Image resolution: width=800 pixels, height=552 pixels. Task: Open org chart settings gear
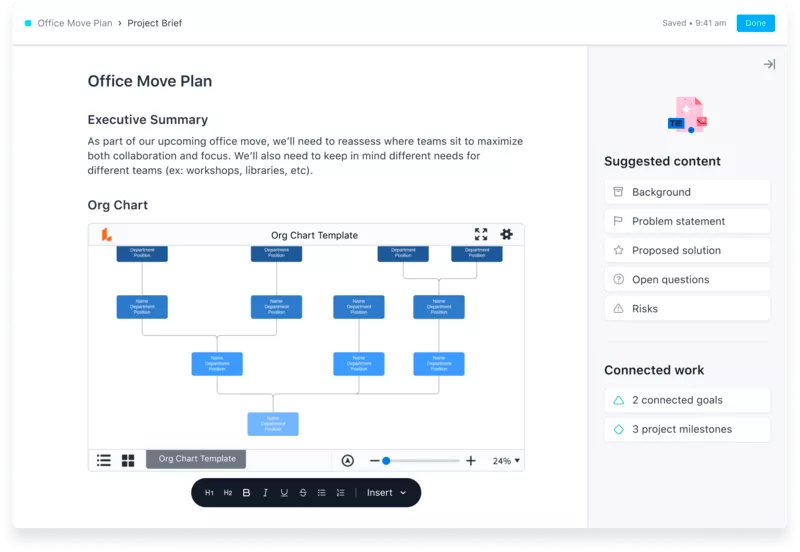(506, 234)
